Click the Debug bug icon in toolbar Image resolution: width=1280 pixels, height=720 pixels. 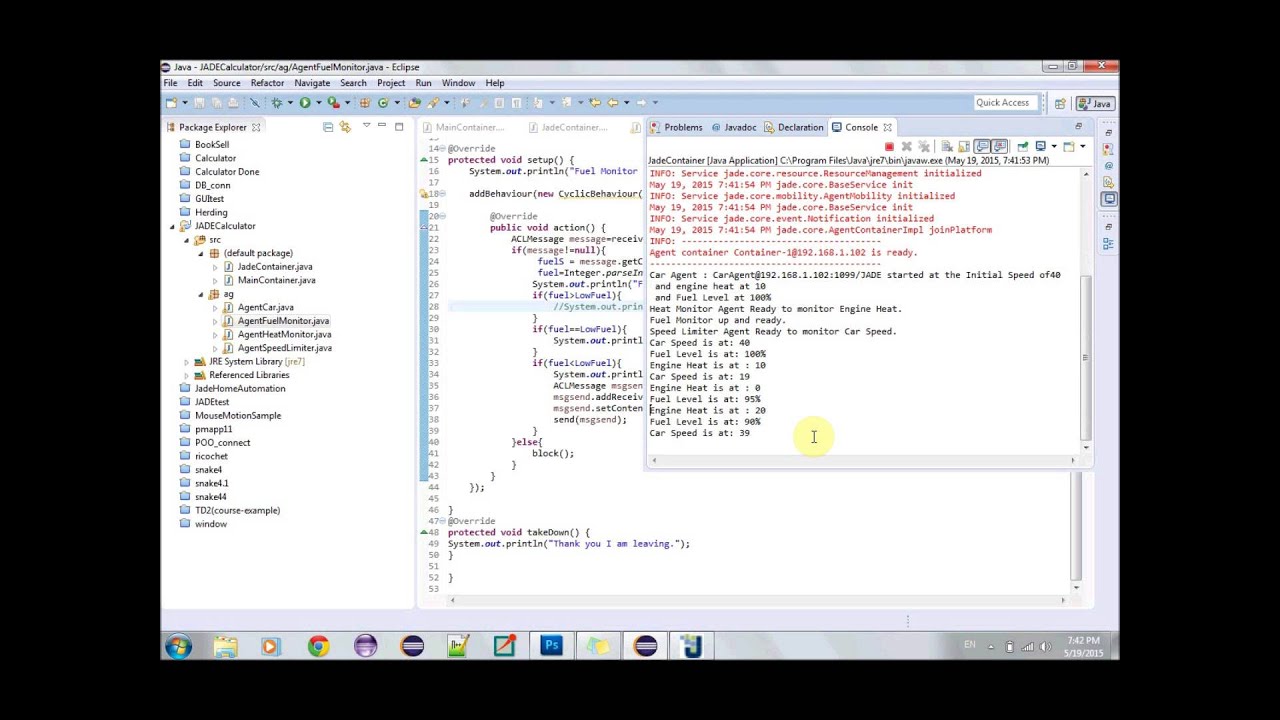tap(277, 102)
